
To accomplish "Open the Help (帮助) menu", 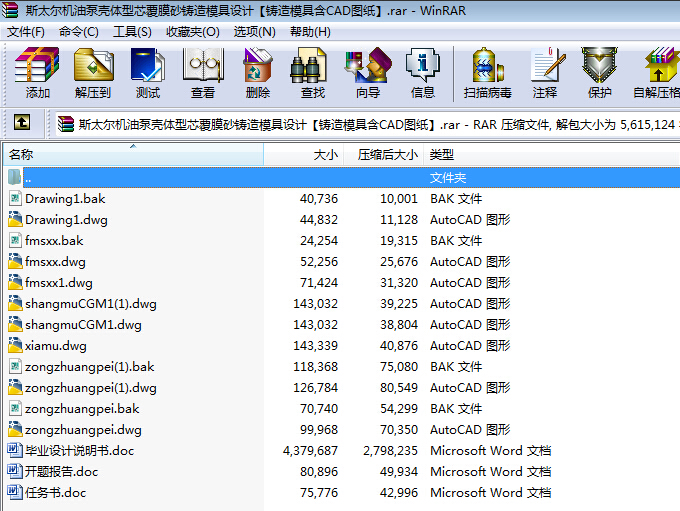I will [x=310, y=32].
